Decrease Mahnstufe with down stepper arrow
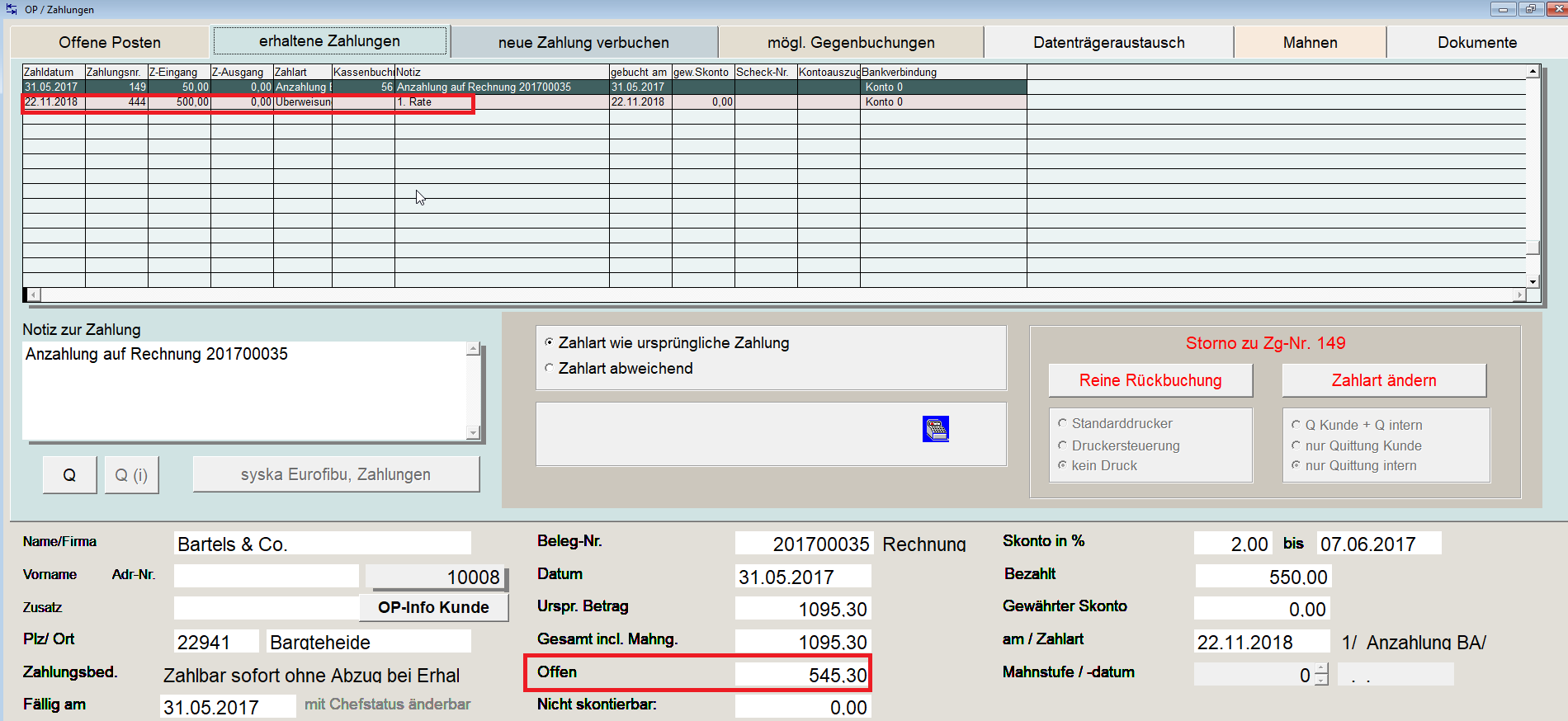The width and height of the screenshot is (1568, 721). 1321,680
